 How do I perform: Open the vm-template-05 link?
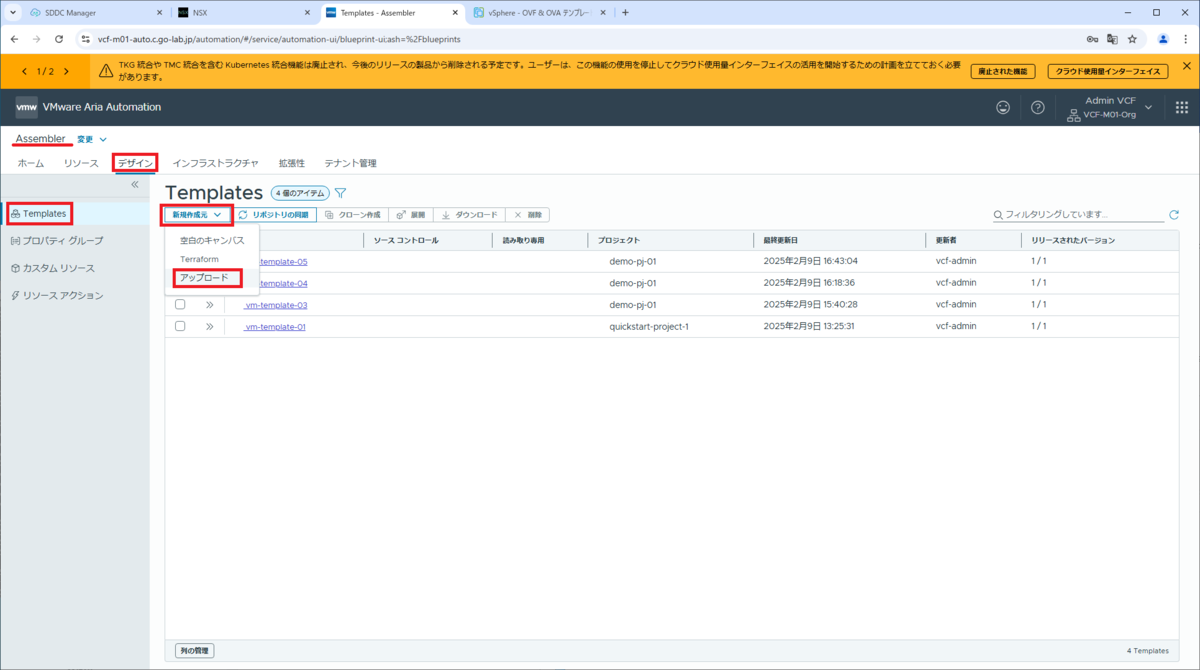[x=283, y=262]
